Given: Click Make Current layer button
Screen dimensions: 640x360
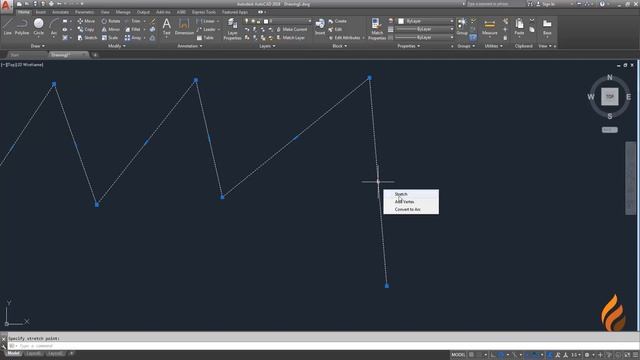Looking at the screenshot, I should [x=292, y=29].
